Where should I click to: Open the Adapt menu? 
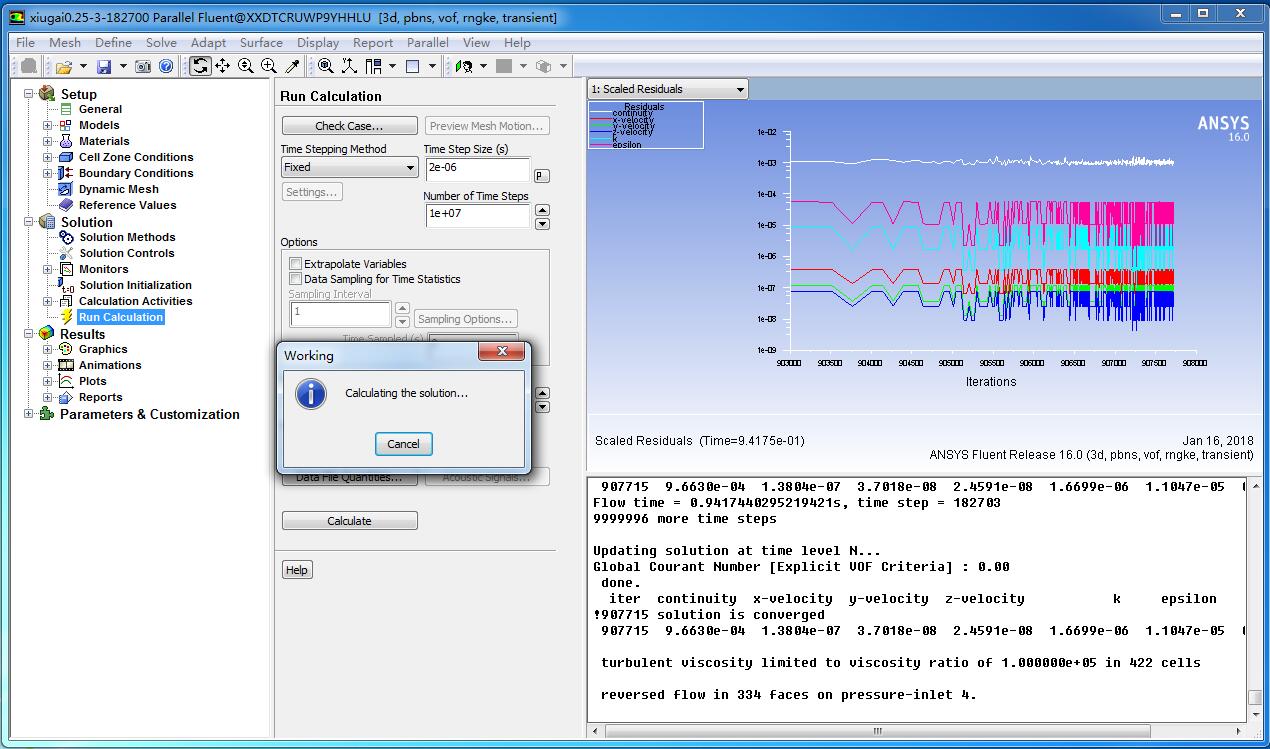pyautogui.click(x=208, y=43)
